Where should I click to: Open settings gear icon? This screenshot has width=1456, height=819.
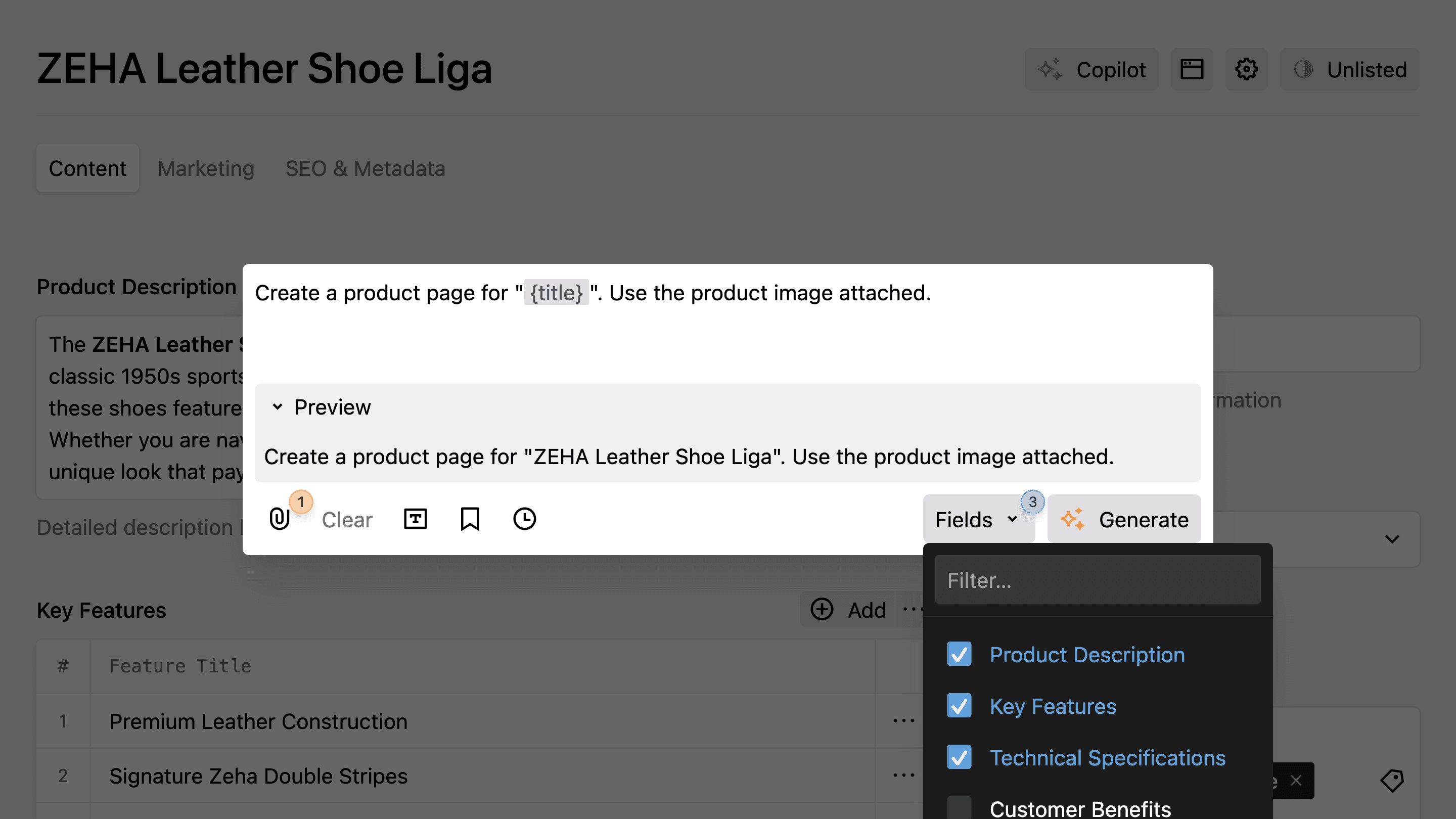[1246, 70]
